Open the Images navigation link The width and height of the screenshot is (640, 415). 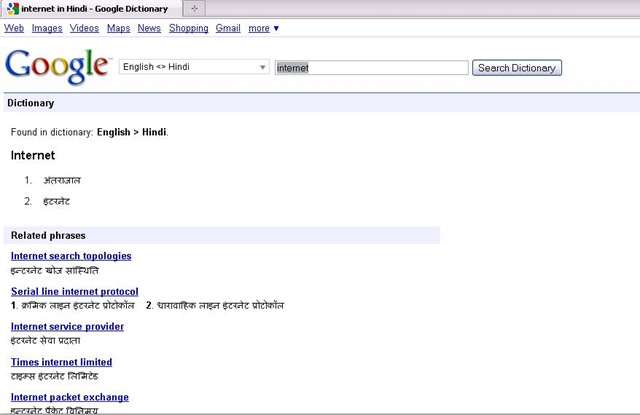(47, 28)
